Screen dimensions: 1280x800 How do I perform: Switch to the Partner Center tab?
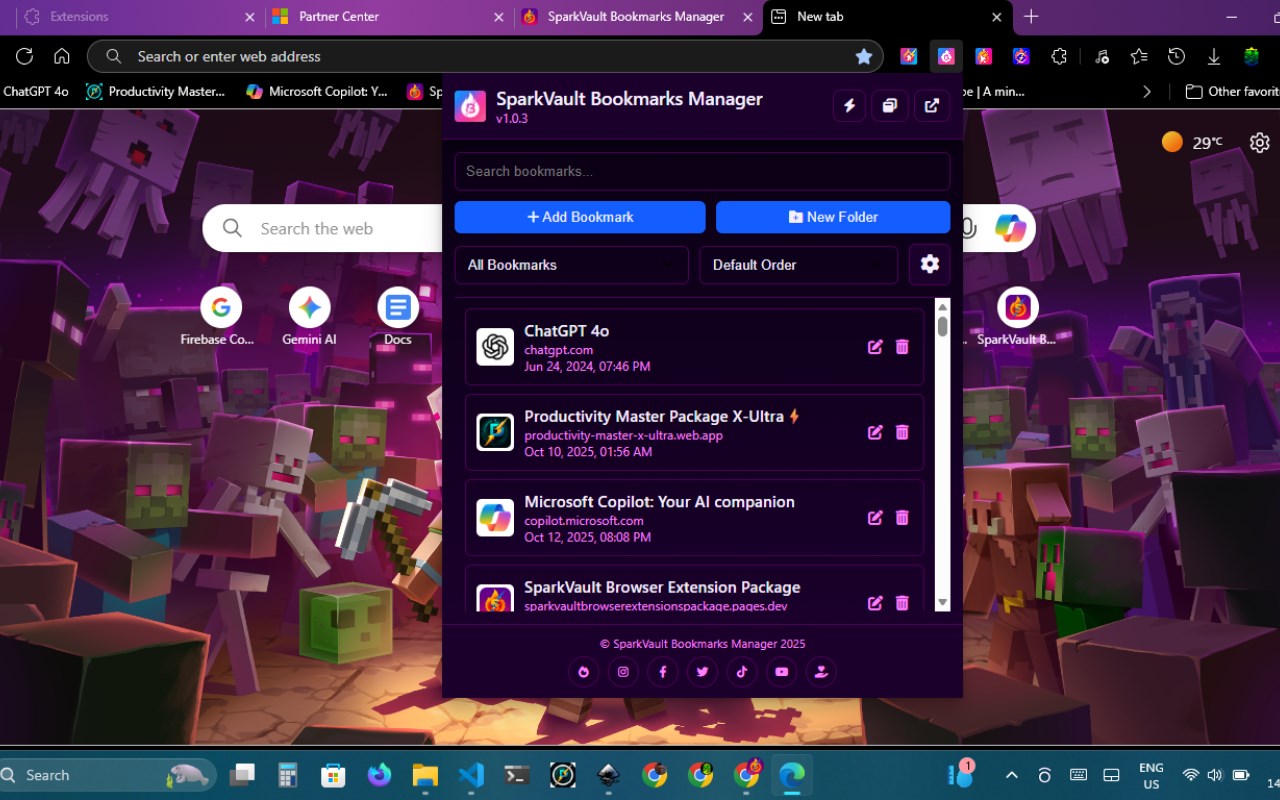click(390, 17)
